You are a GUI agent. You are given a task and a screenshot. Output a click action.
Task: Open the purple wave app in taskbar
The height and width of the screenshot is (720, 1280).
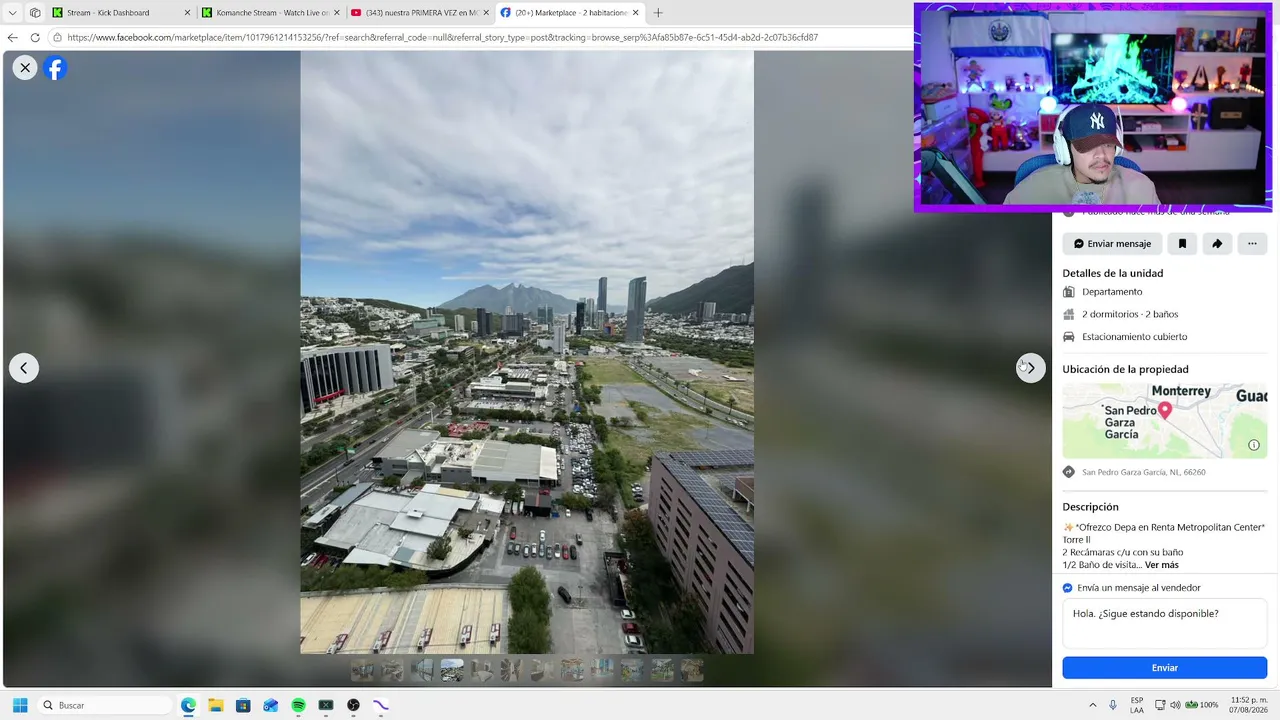pos(380,705)
